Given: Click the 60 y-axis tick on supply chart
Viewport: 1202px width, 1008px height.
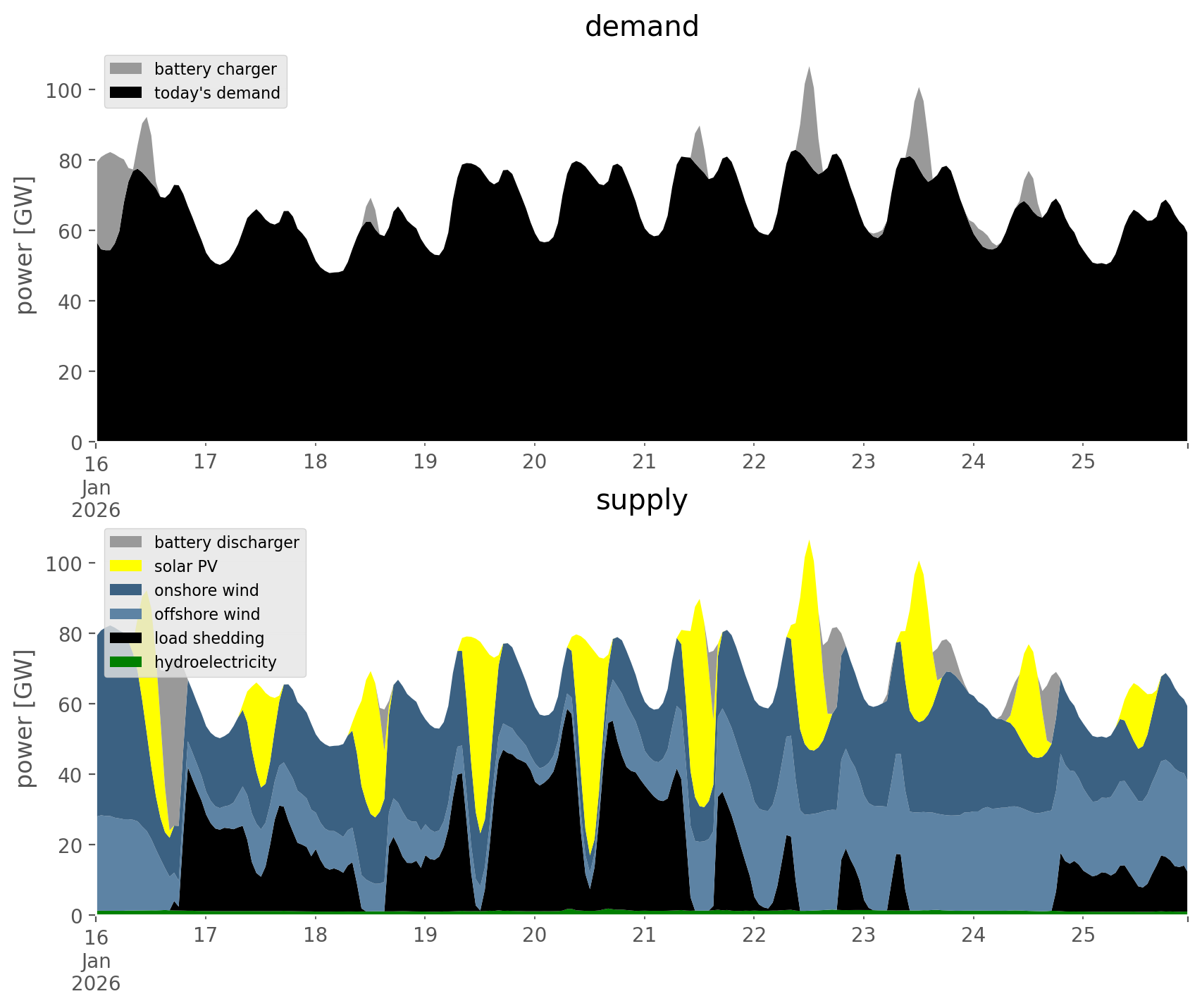Looking at the screenshot, I should click(x=70, y=704).
